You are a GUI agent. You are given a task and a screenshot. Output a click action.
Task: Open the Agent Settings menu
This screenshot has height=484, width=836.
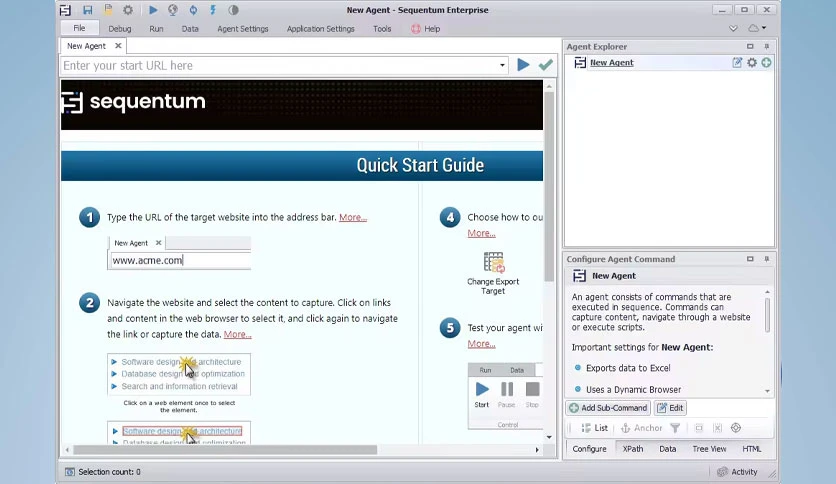pos(243,29)
